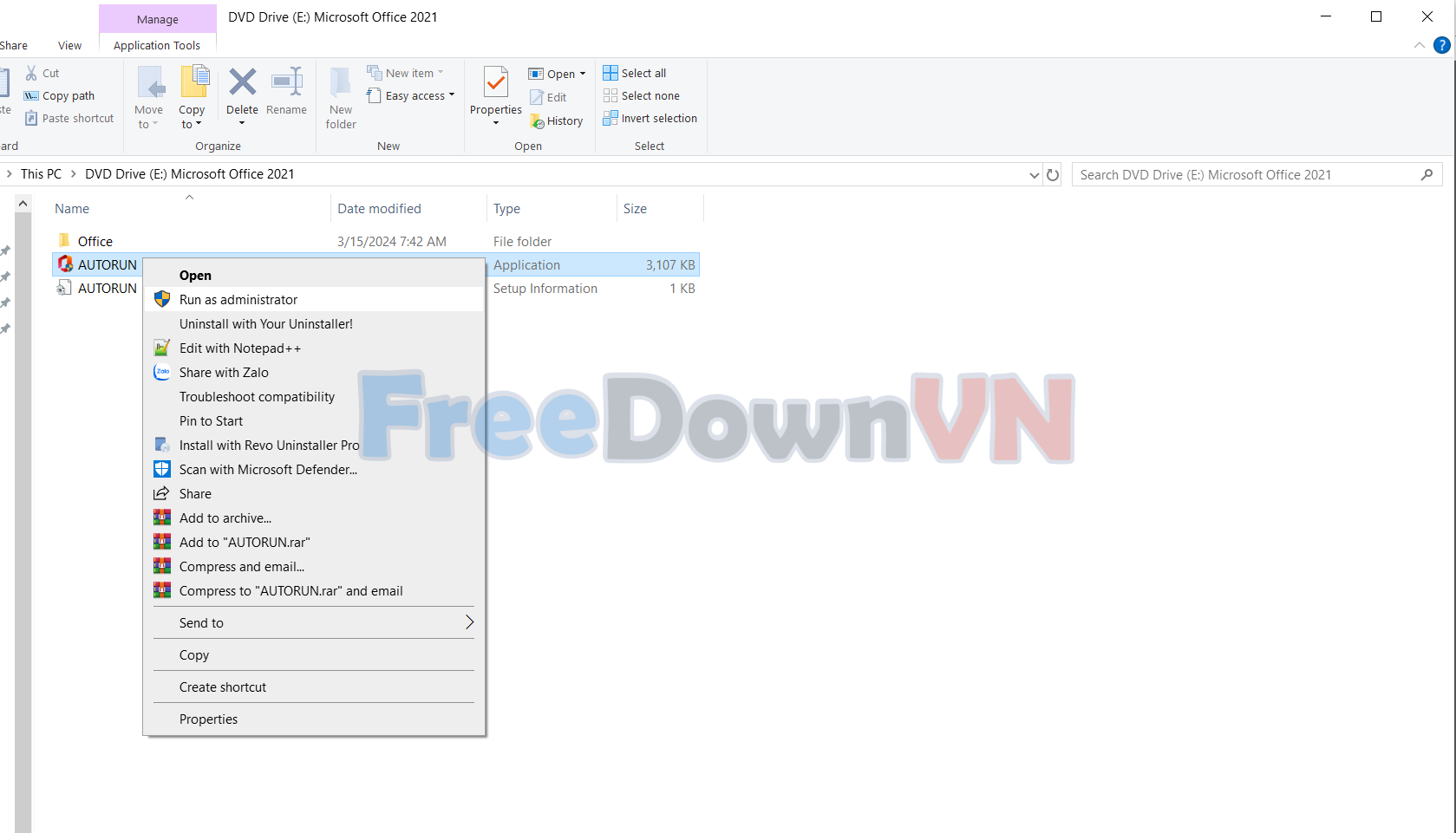The image size is (1456, 833).
Task: Switch to the View ribbon tab
Action: click(x=69, y=46)
